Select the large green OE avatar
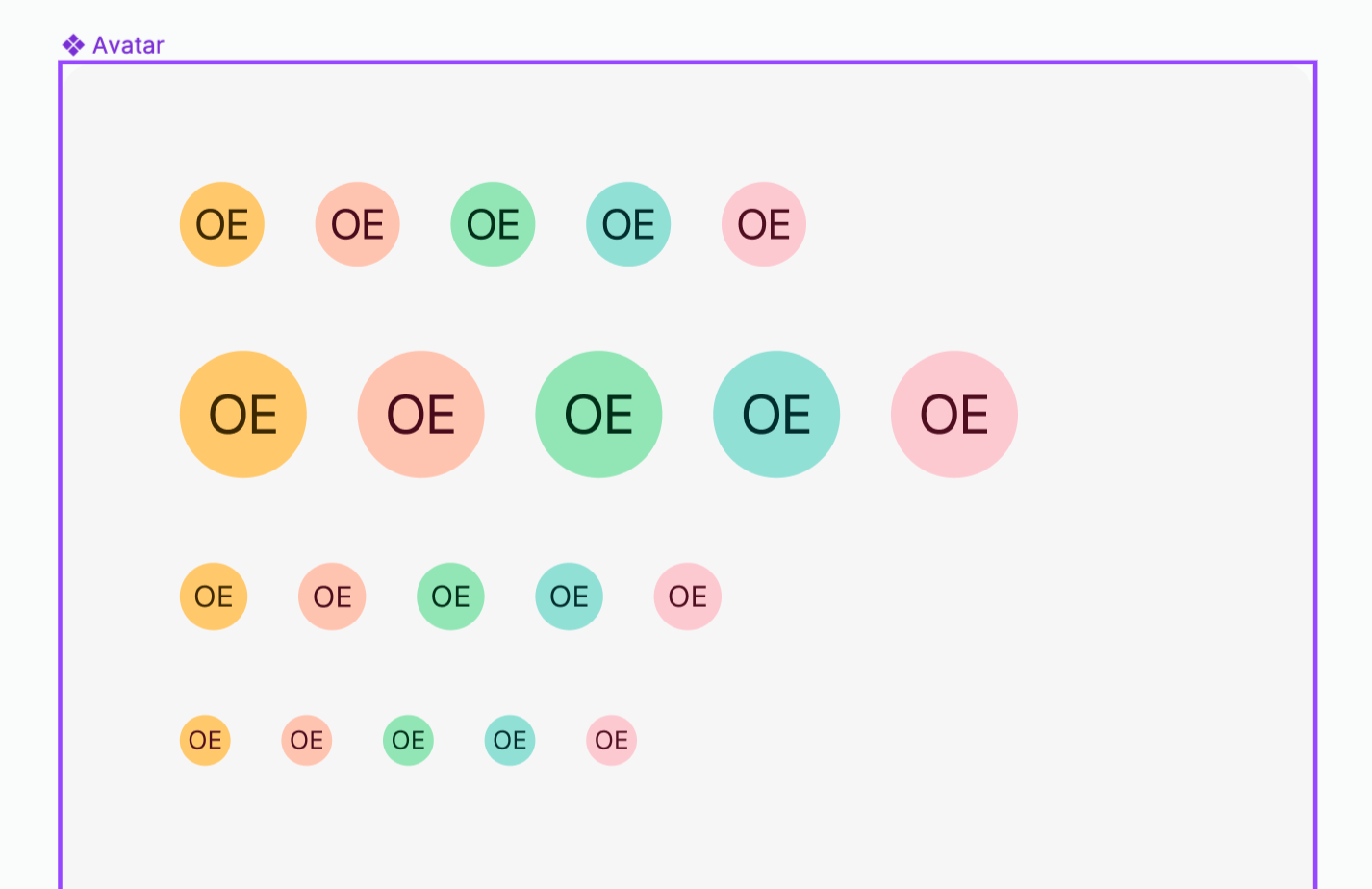Screen dimensions: 1372x889 pos(598,414)
